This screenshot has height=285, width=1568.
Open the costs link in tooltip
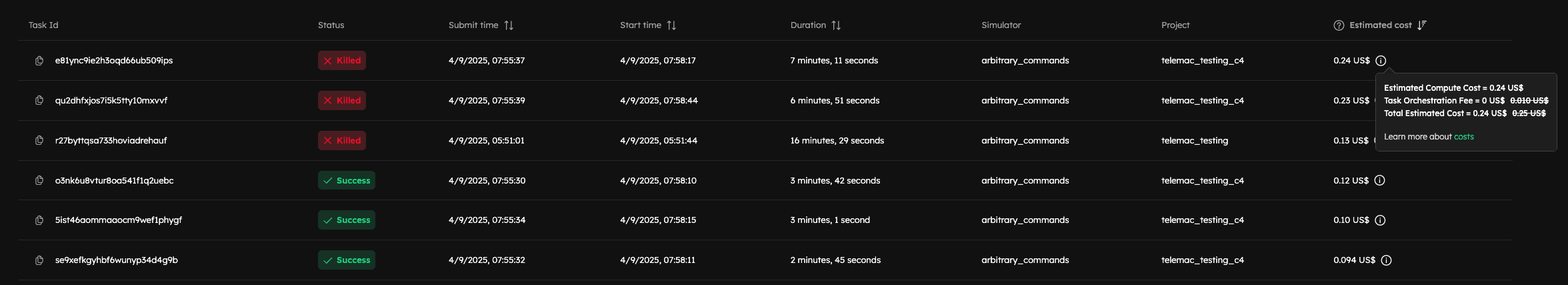pos(1463,137)
